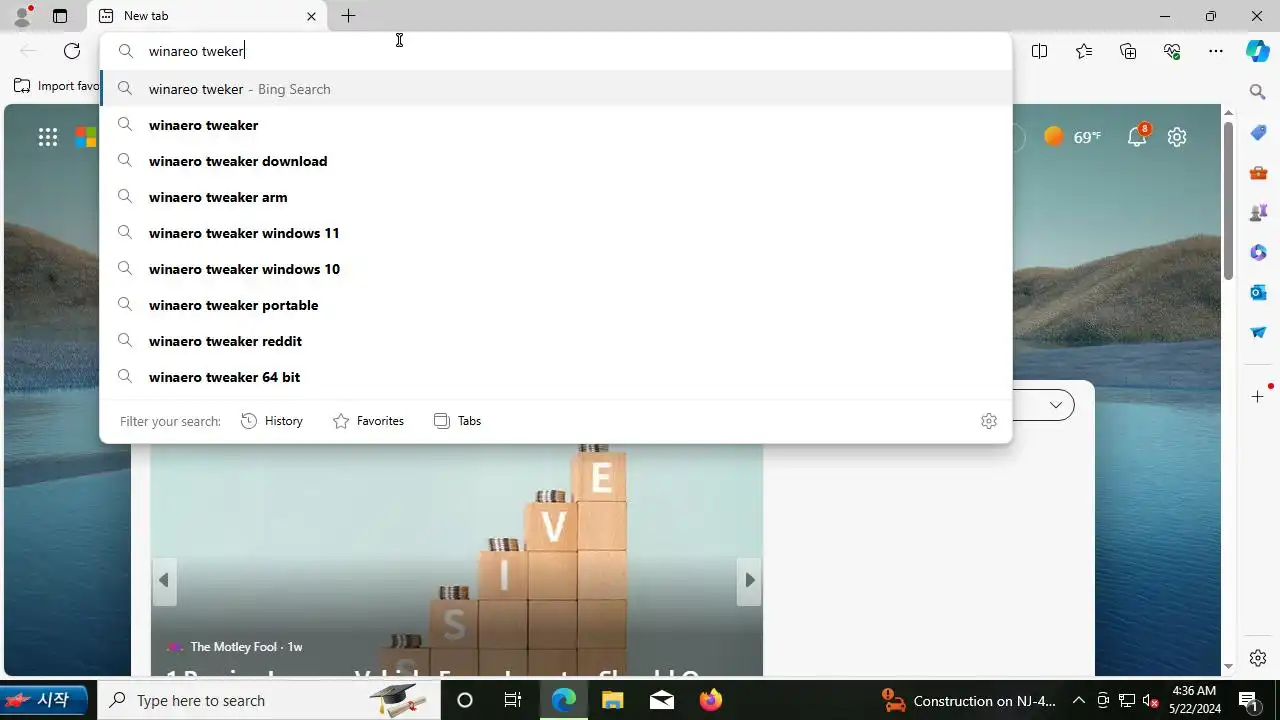The width and height of the screenshot is (1280, 720).
Task: Open the Copilot icon
Action: click(1258, 51)
